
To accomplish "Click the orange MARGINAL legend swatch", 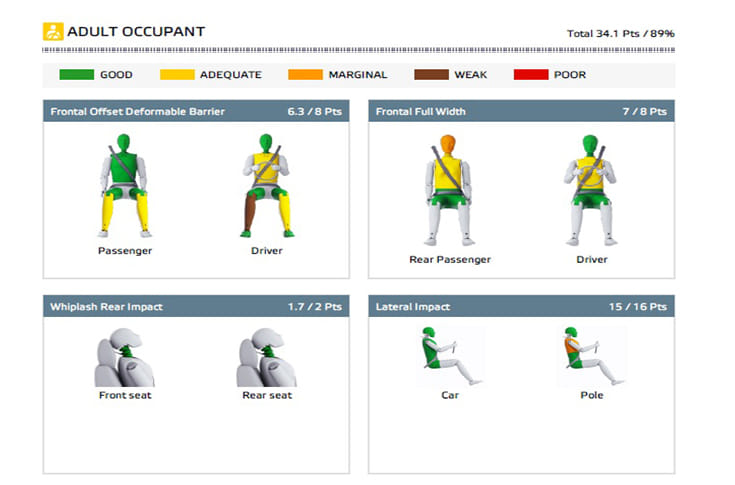I will tap(304, 75).
